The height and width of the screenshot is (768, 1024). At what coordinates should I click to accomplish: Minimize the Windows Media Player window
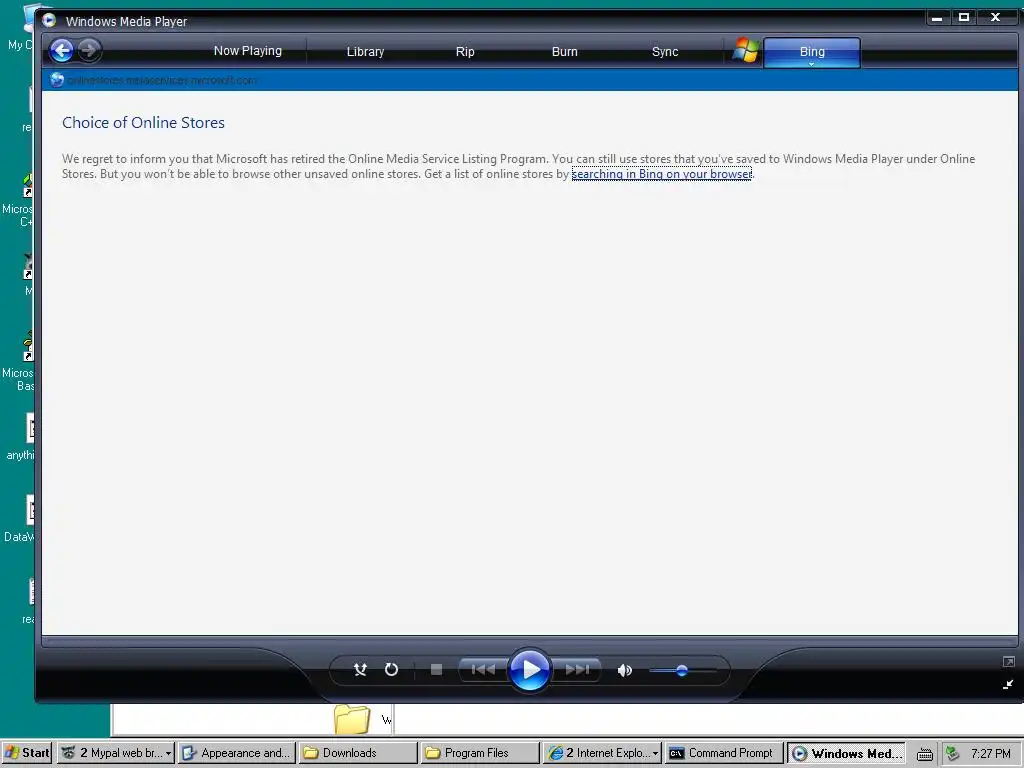[936, 18]
